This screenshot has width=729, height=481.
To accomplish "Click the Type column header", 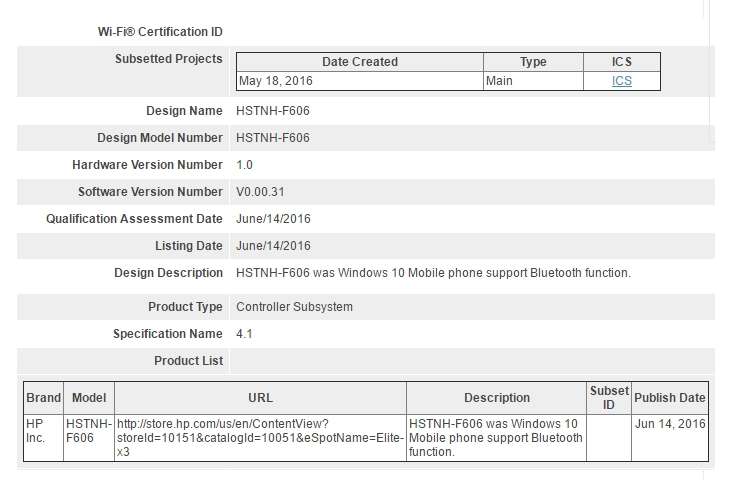I will tap(533, 62).
